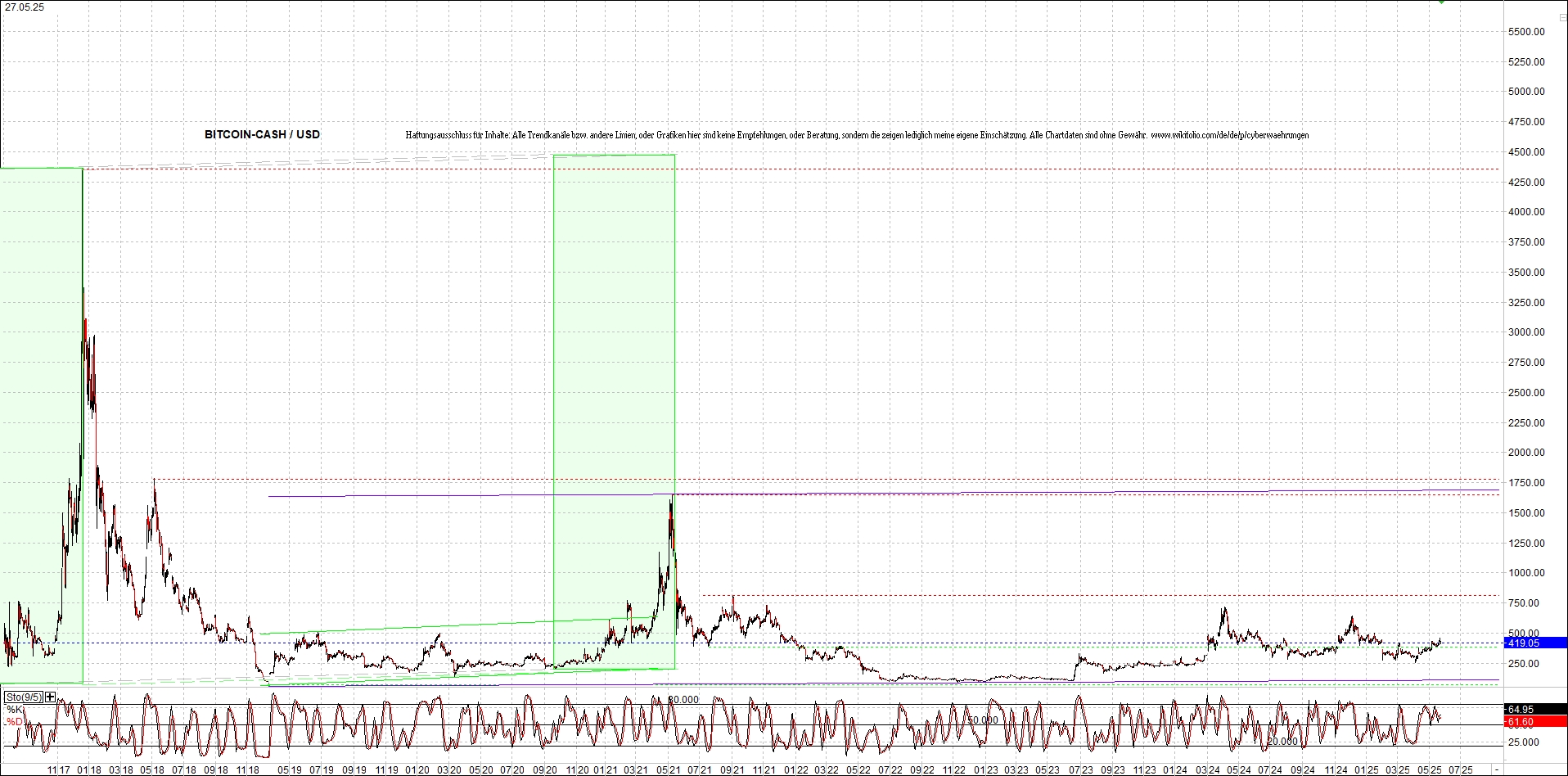Select the red %D stochastic line label
Viewport: 1568px width, 776px height.
click(15, 721)
